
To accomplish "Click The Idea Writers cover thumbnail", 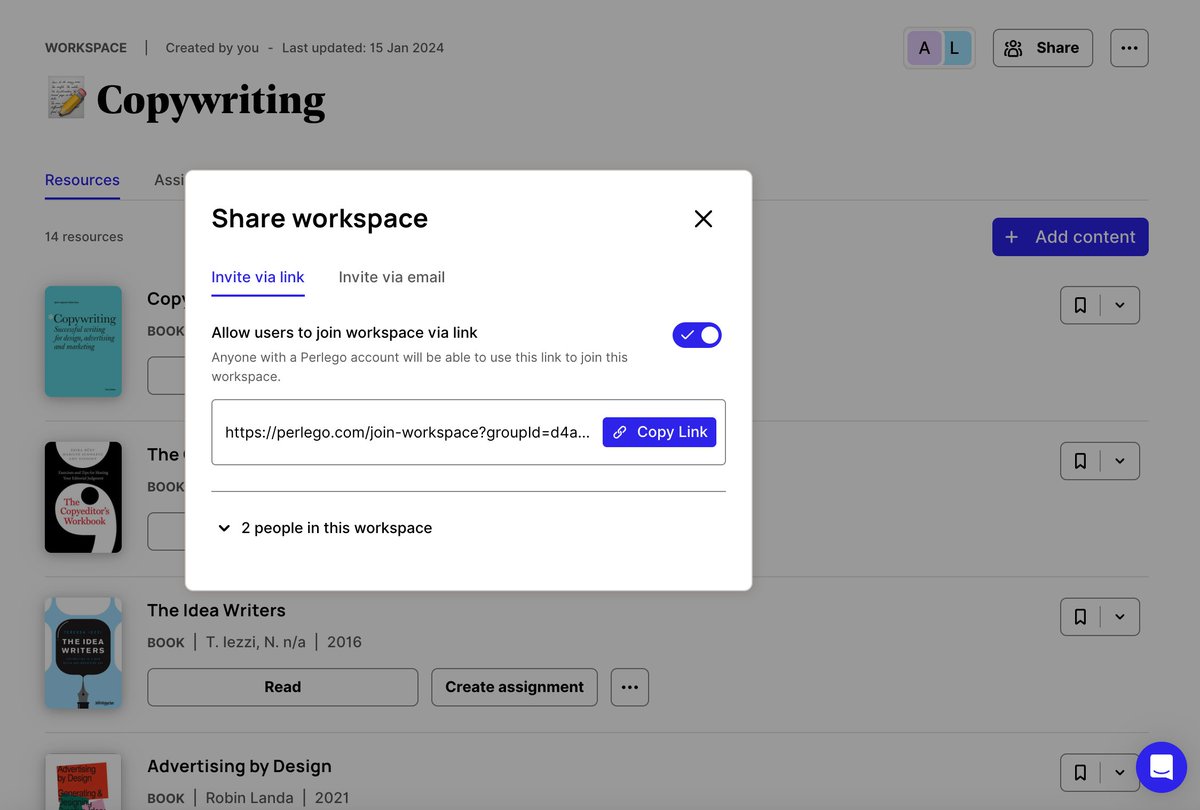I will [x=83, y=653].
